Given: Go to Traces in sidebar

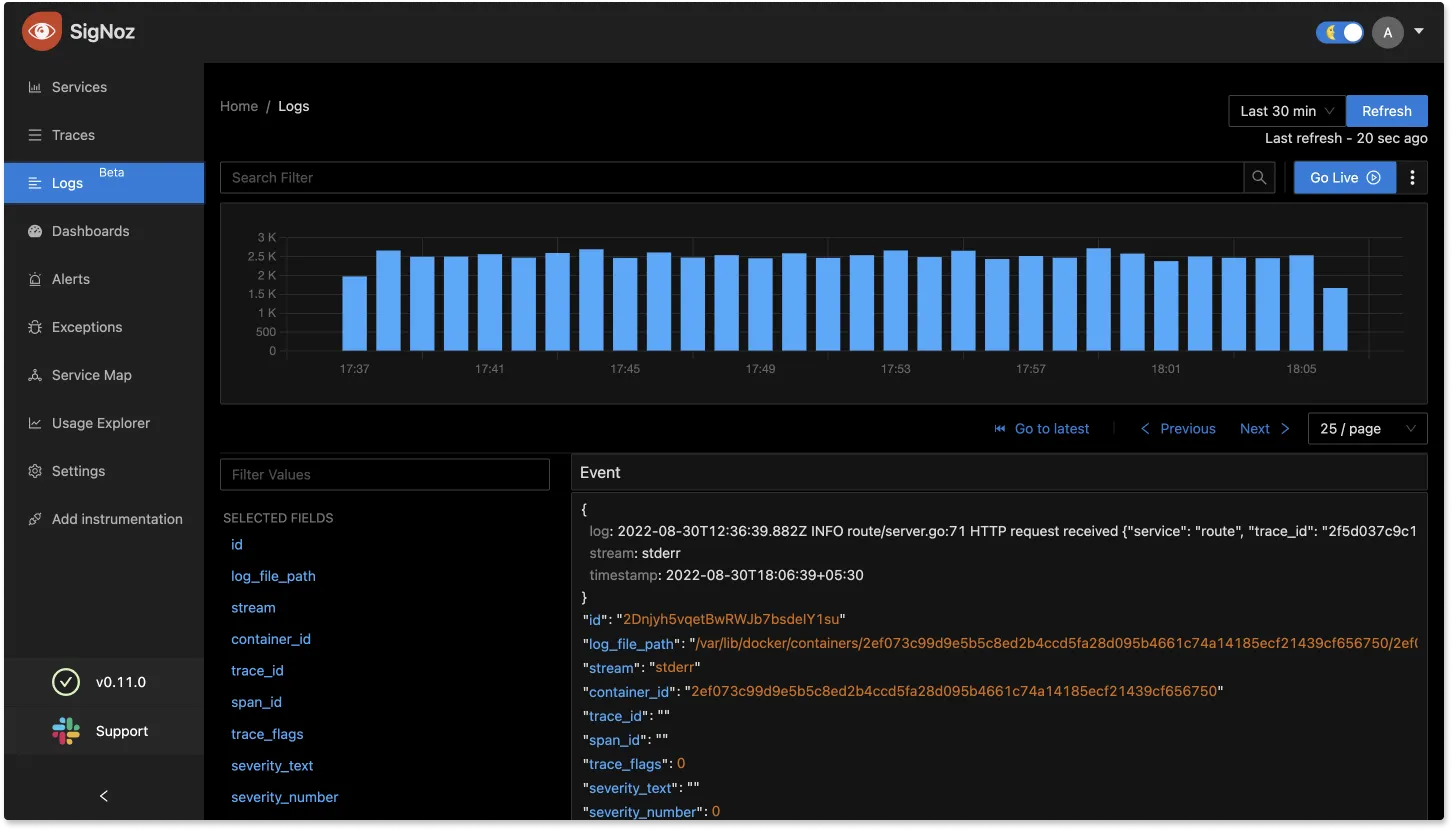Looking at the screenshot, I should 73,135.
